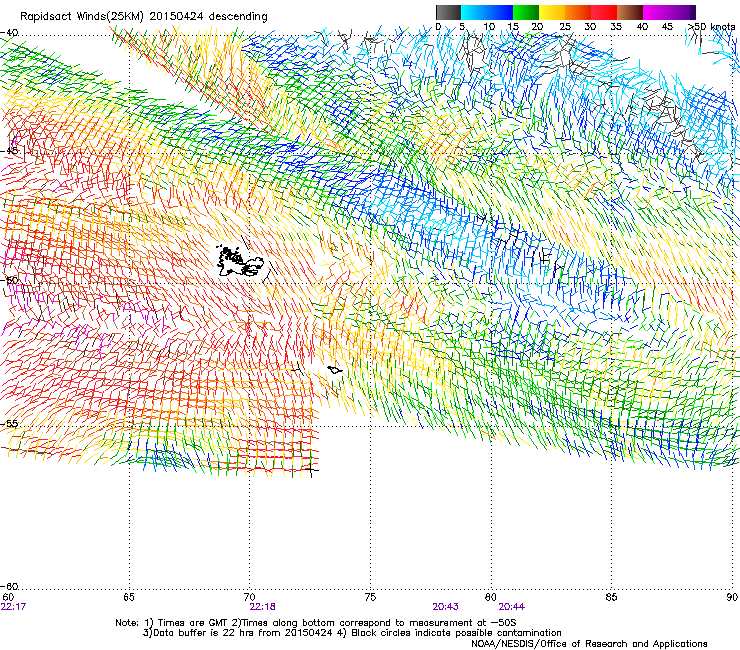
Task: Click the '-50' latitude label
Action: 9,281
